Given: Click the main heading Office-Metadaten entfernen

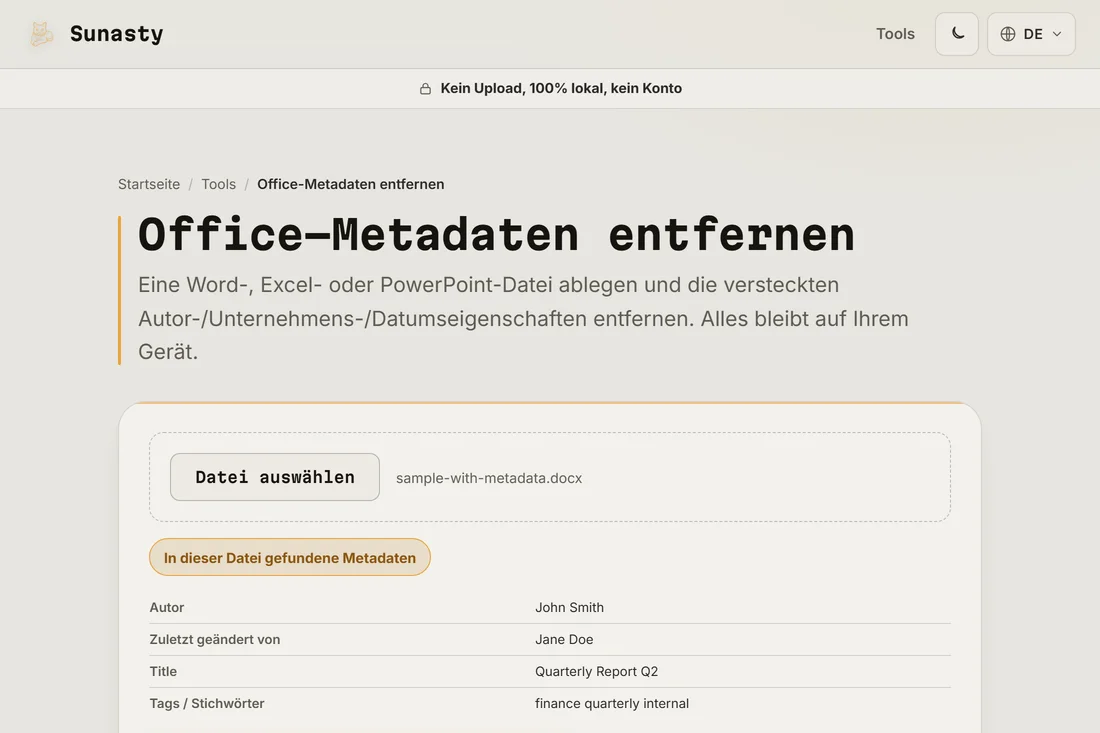Looking at the screenshot, I should click(497, 234).
